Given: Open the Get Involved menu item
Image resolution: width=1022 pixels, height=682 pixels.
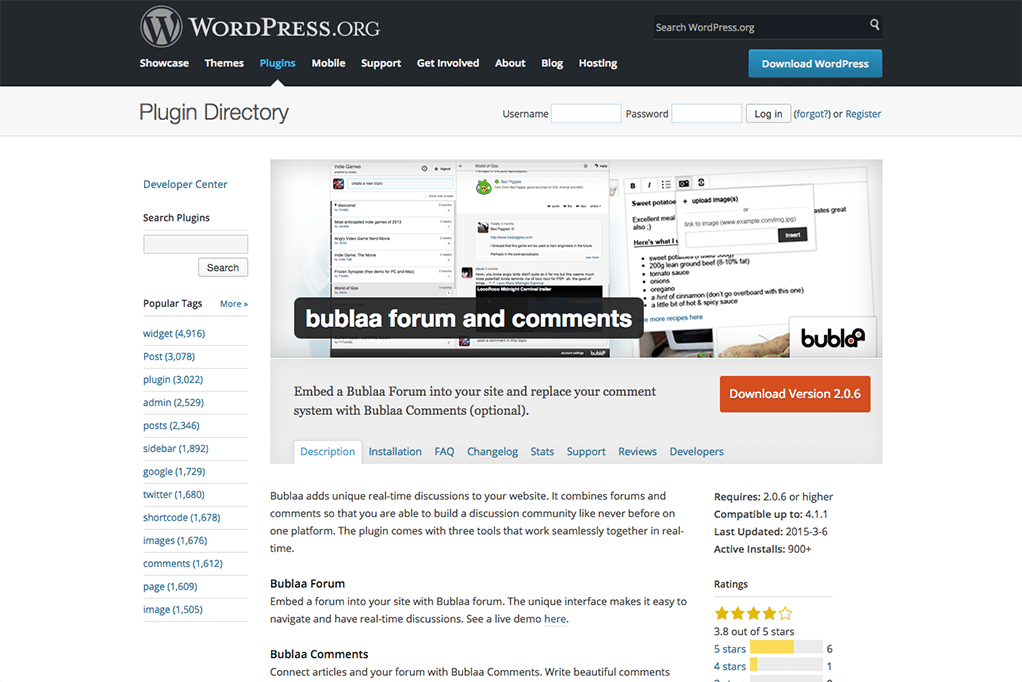Looking at the screenshot, I should point(448,63).
